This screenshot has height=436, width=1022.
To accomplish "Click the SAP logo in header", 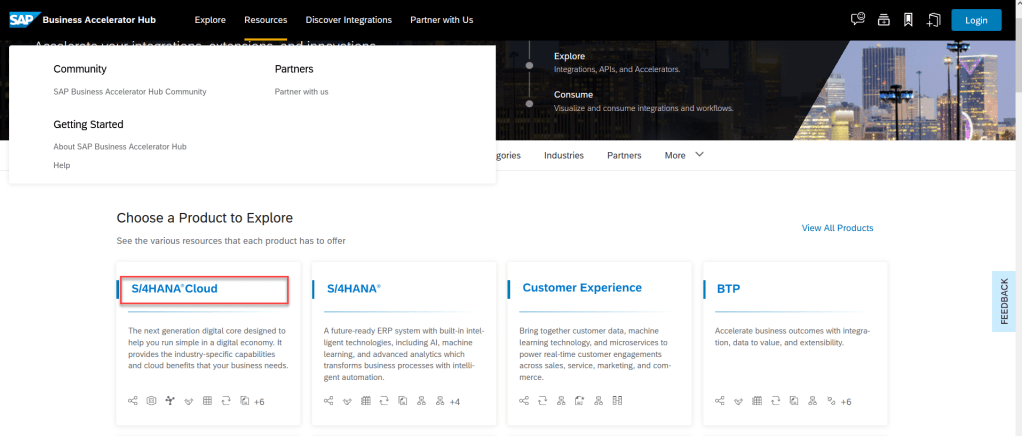I will [x=23, y=19].
